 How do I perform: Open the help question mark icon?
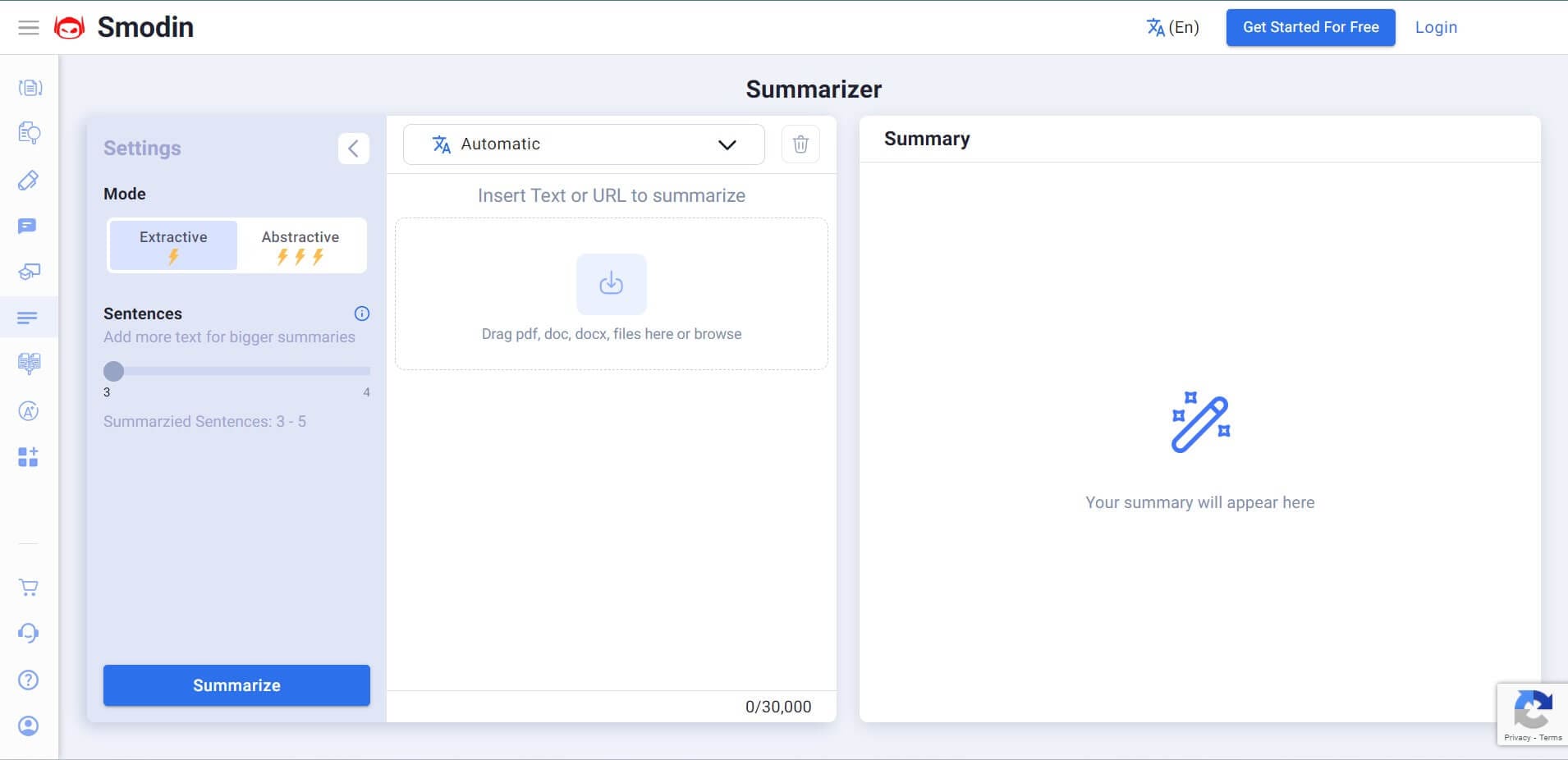point(29,680)
